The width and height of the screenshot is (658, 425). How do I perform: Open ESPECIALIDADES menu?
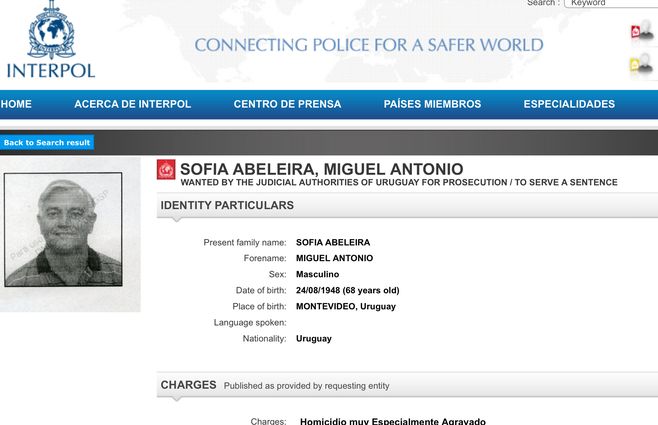[x=569, y=104]
